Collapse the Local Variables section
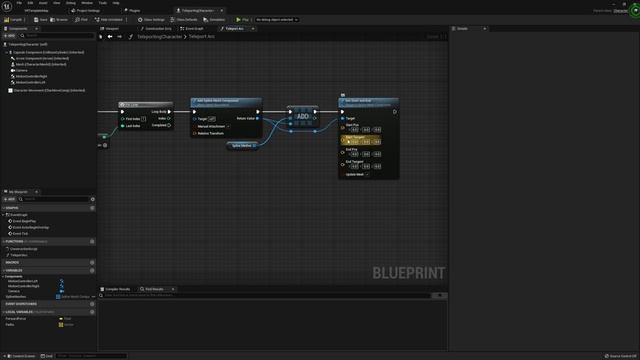This screenshot has height=360, width=640. (x=4, y=312)
